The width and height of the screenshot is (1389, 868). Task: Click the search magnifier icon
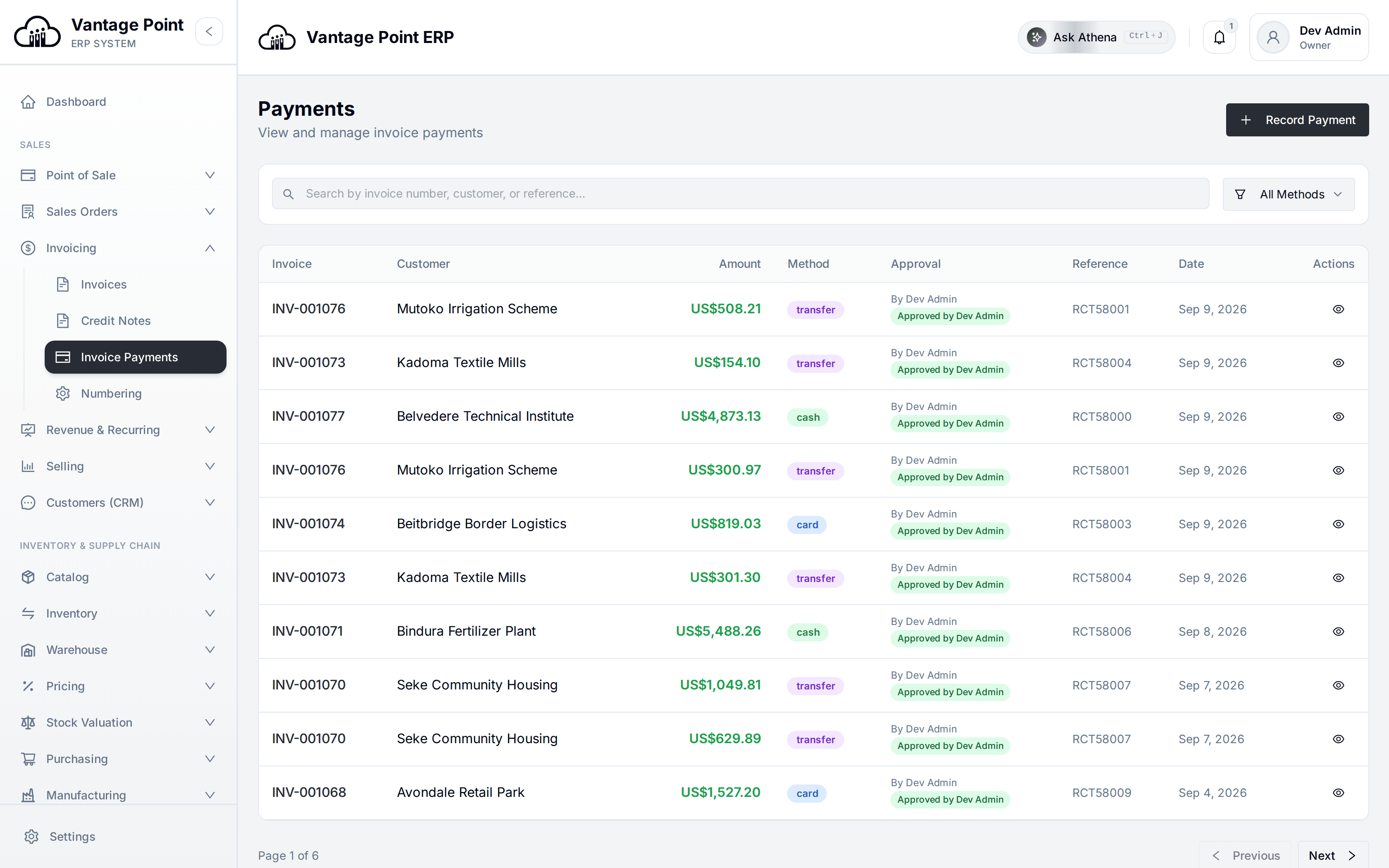[289, 194]
